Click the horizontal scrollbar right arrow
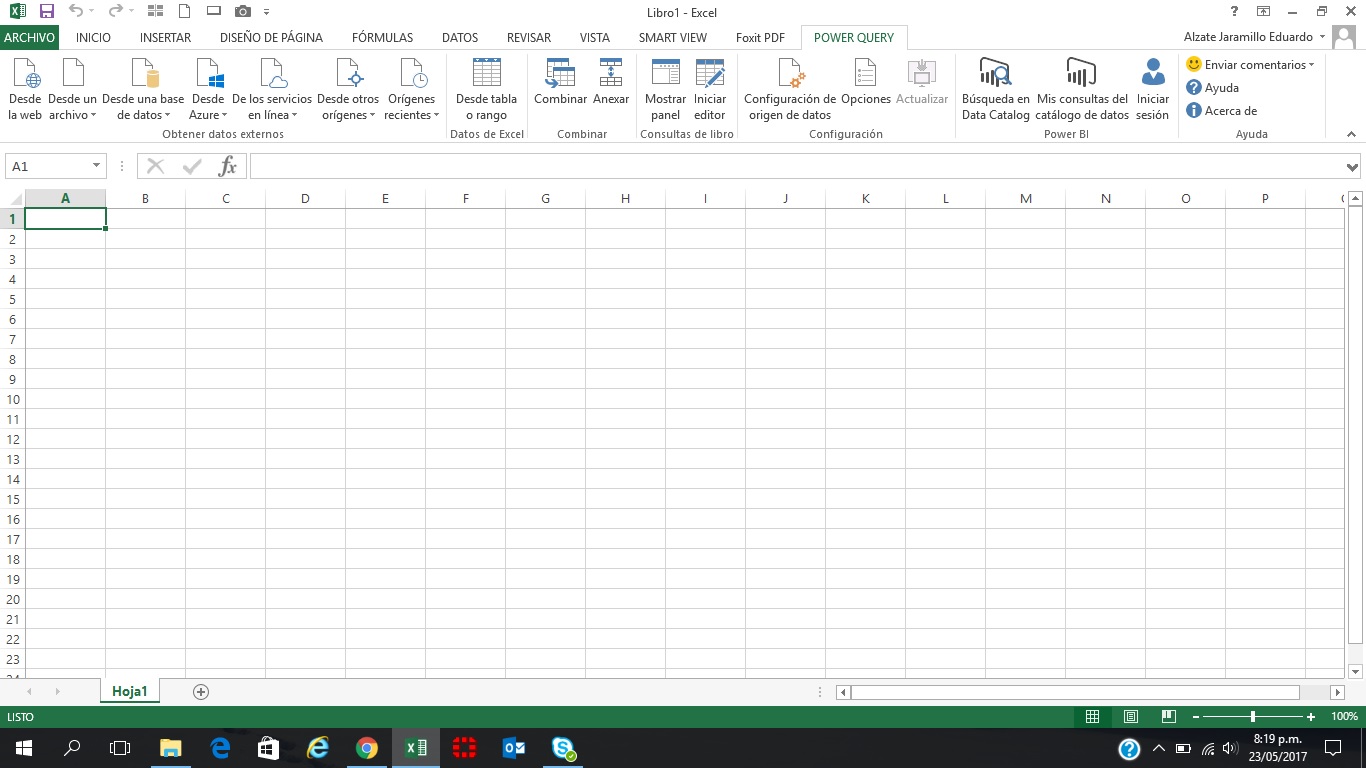Screen dimensions: 1366x768 coord(1338,692)
